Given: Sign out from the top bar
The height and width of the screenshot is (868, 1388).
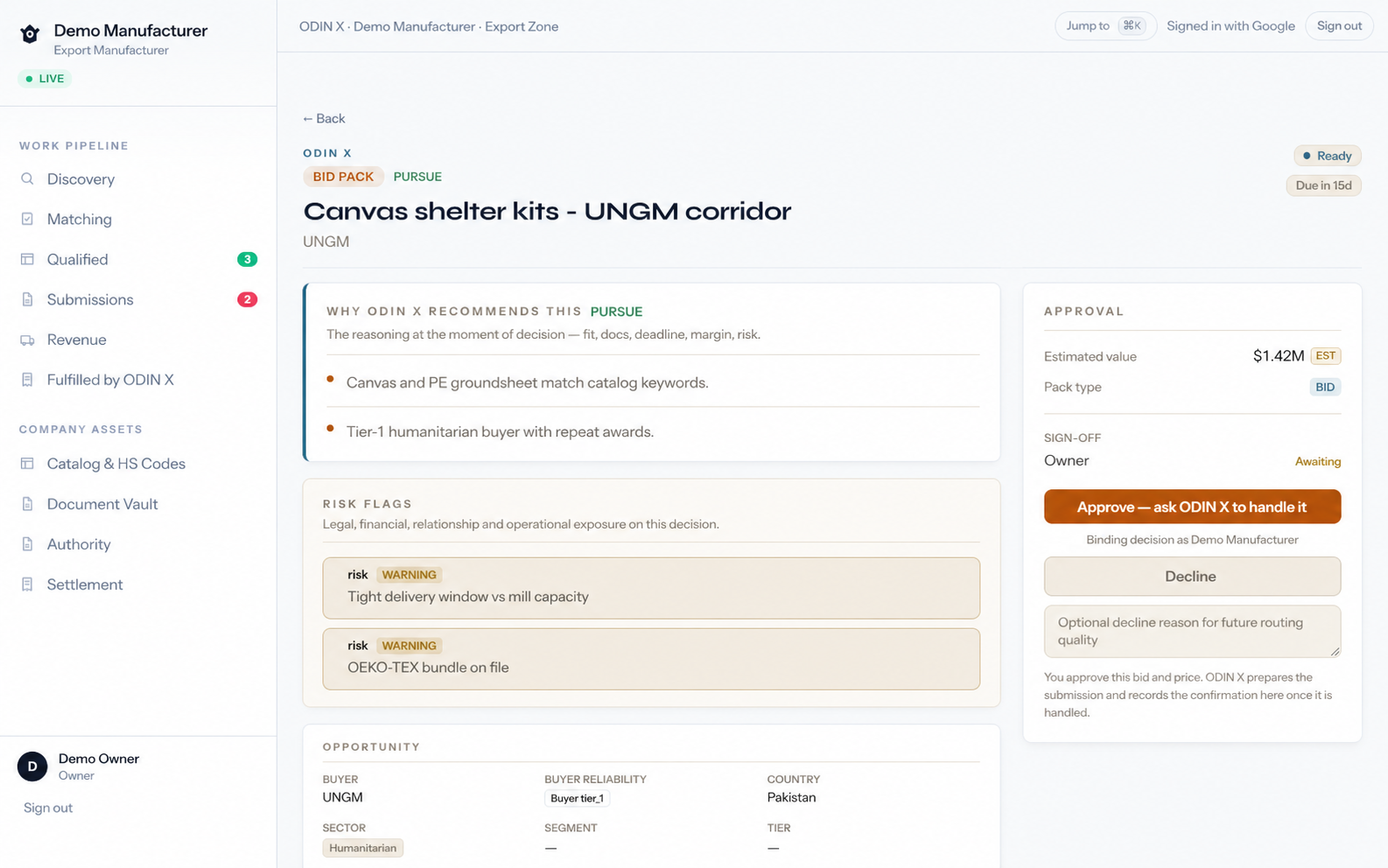Looking at the screenshot, I should tap(1339, 26).
